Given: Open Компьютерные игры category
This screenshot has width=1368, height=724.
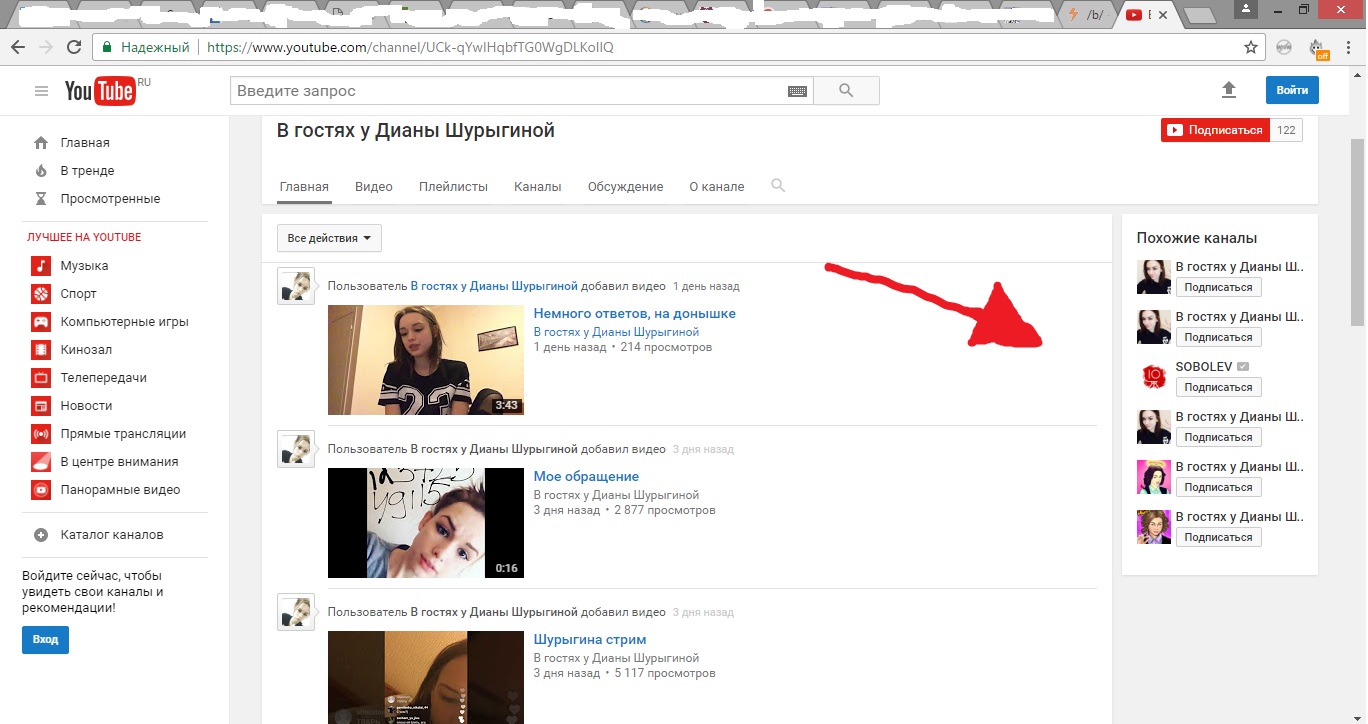Looking at the screenshot, I should click(x=124, y=322).
